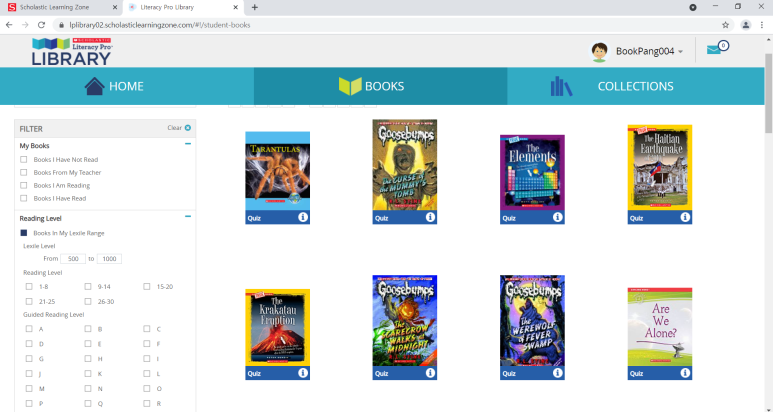Viewport: 773px width, 412px height.
Task: Click Quiz under Tarantulas
Action: click(254, 218)
